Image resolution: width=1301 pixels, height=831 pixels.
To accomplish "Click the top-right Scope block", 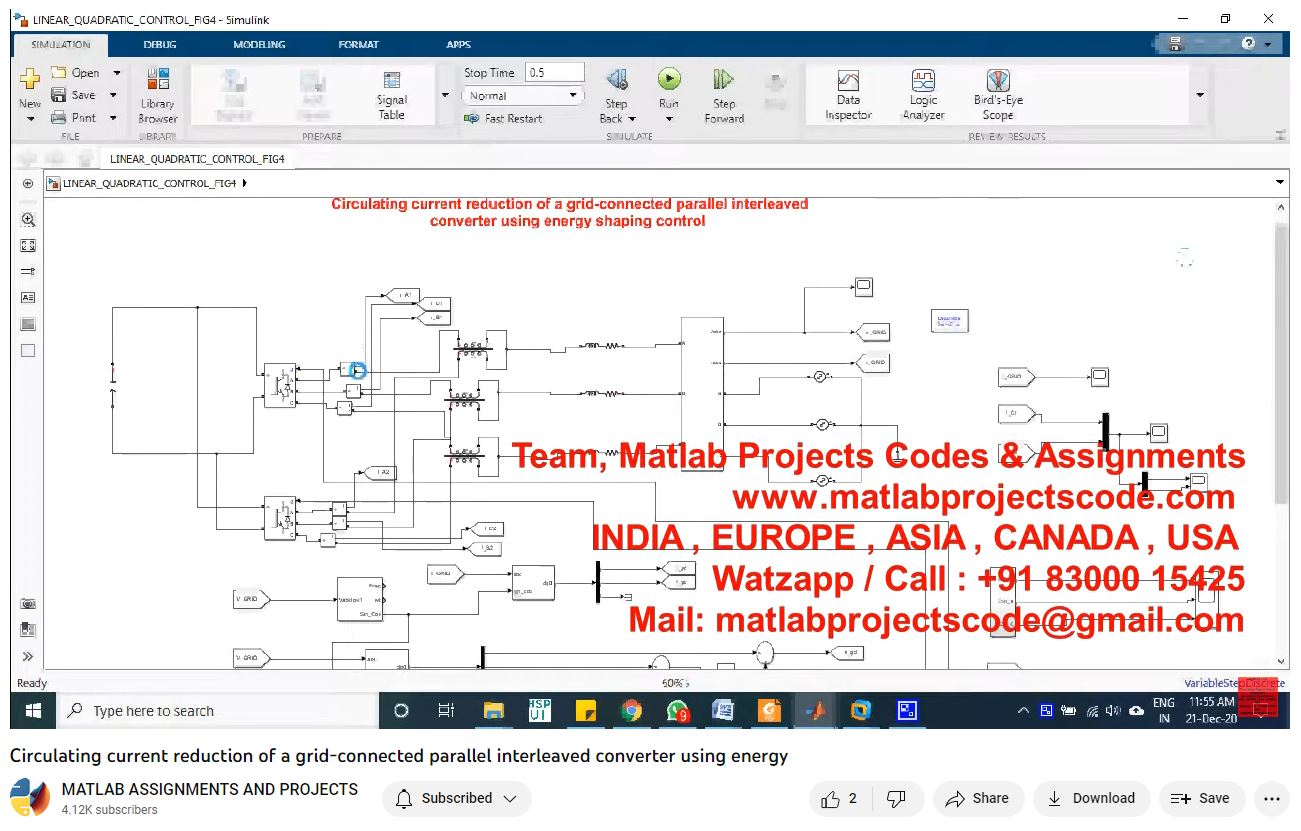I will [863, 287].
